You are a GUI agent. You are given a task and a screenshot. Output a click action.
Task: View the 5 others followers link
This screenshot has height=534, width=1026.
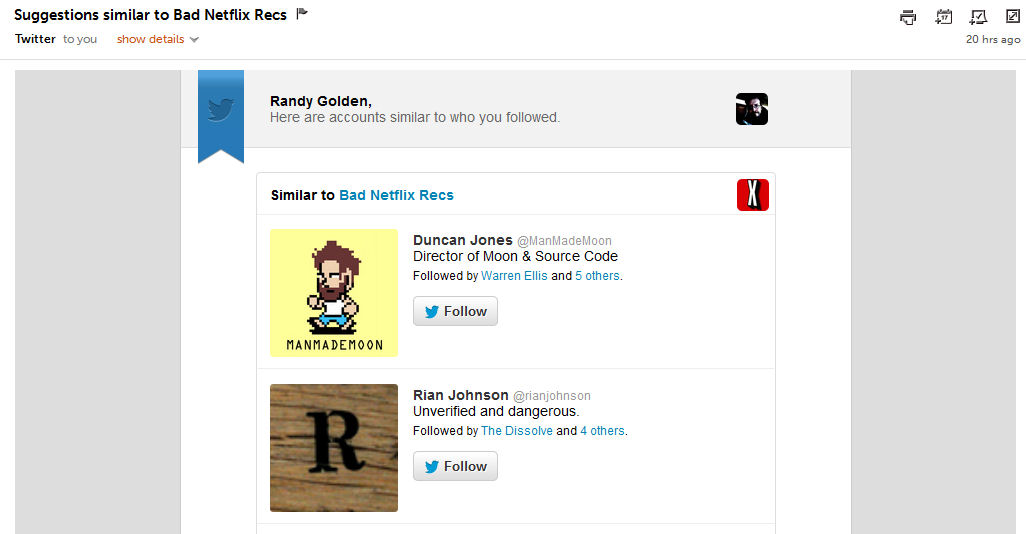coord(597,276)
